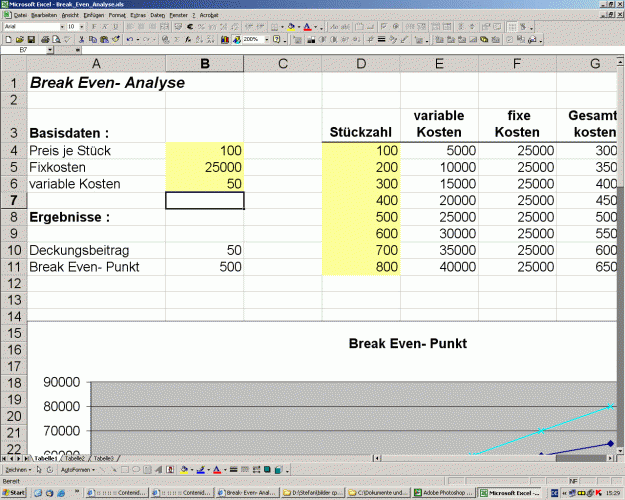Switch to the Tabelle2 sheet tab

pos(75,459)
